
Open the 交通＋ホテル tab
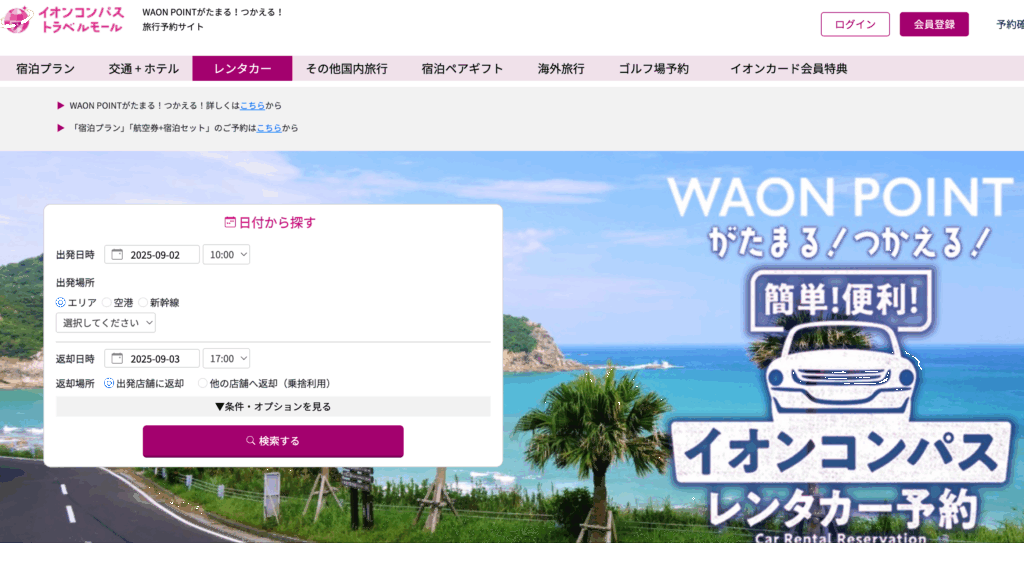point(143,69)
